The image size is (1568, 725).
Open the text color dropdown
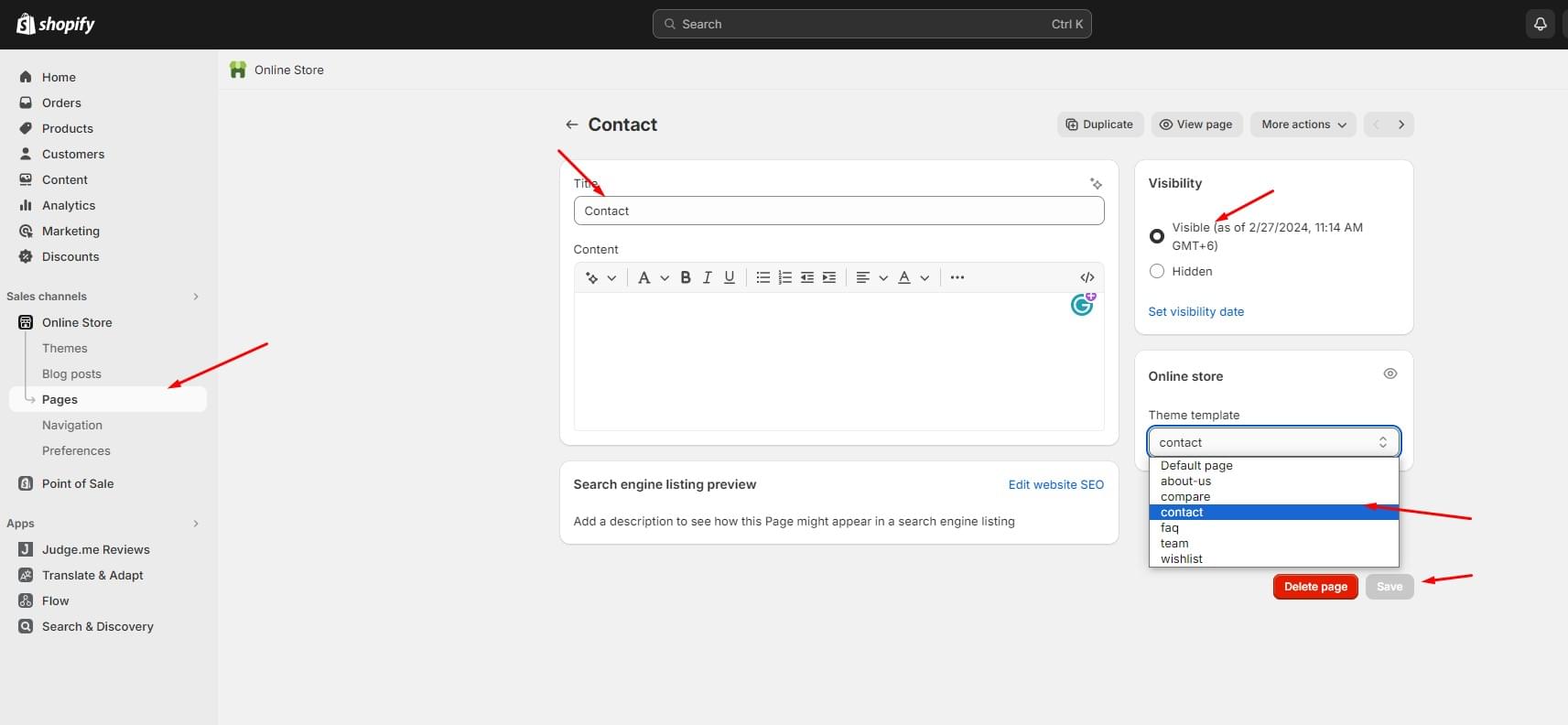tap(914, 277)
